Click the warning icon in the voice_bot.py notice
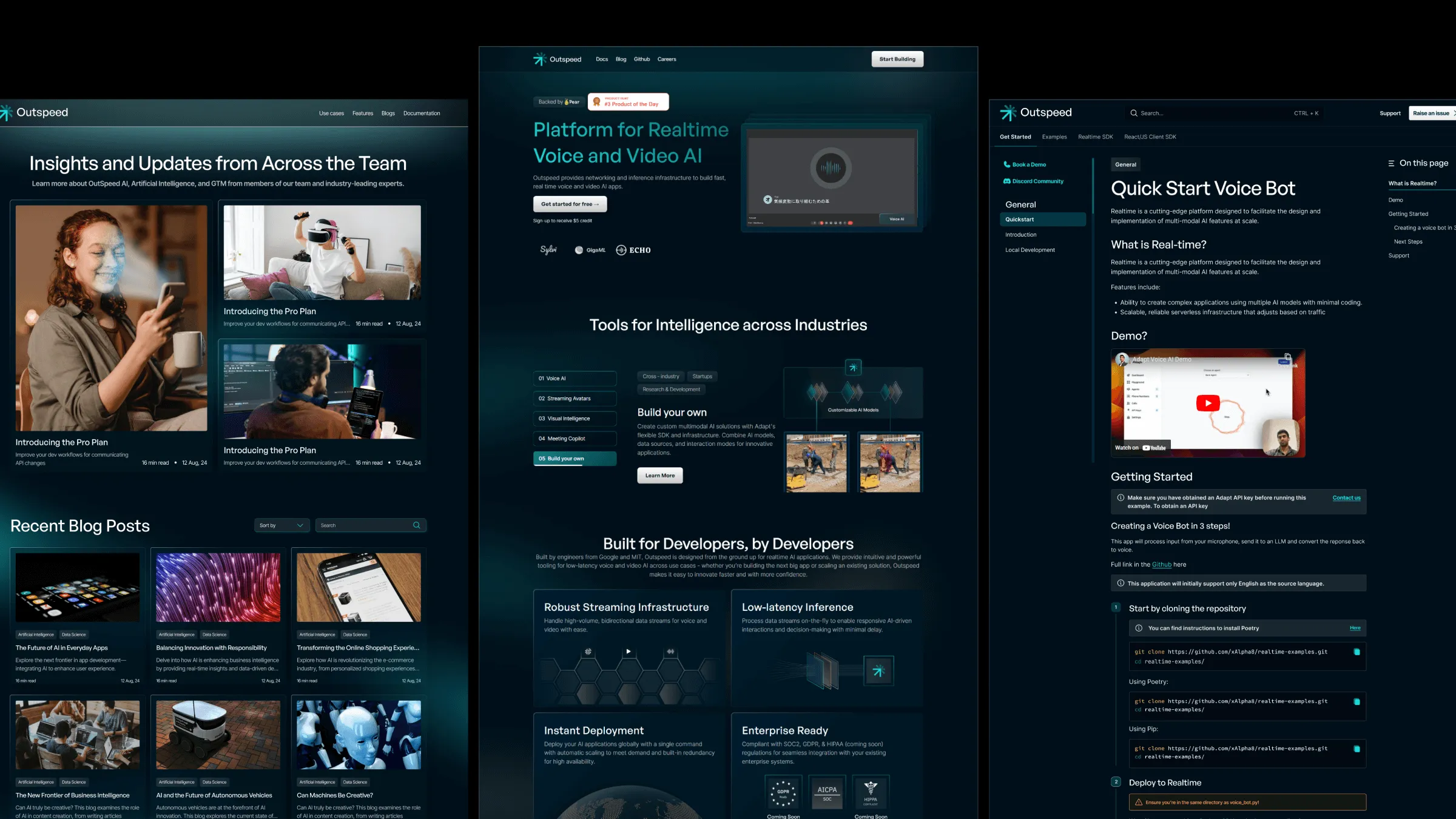Image resolution: width=1456 pixels, height=819 pixels. coord(1139,802)
